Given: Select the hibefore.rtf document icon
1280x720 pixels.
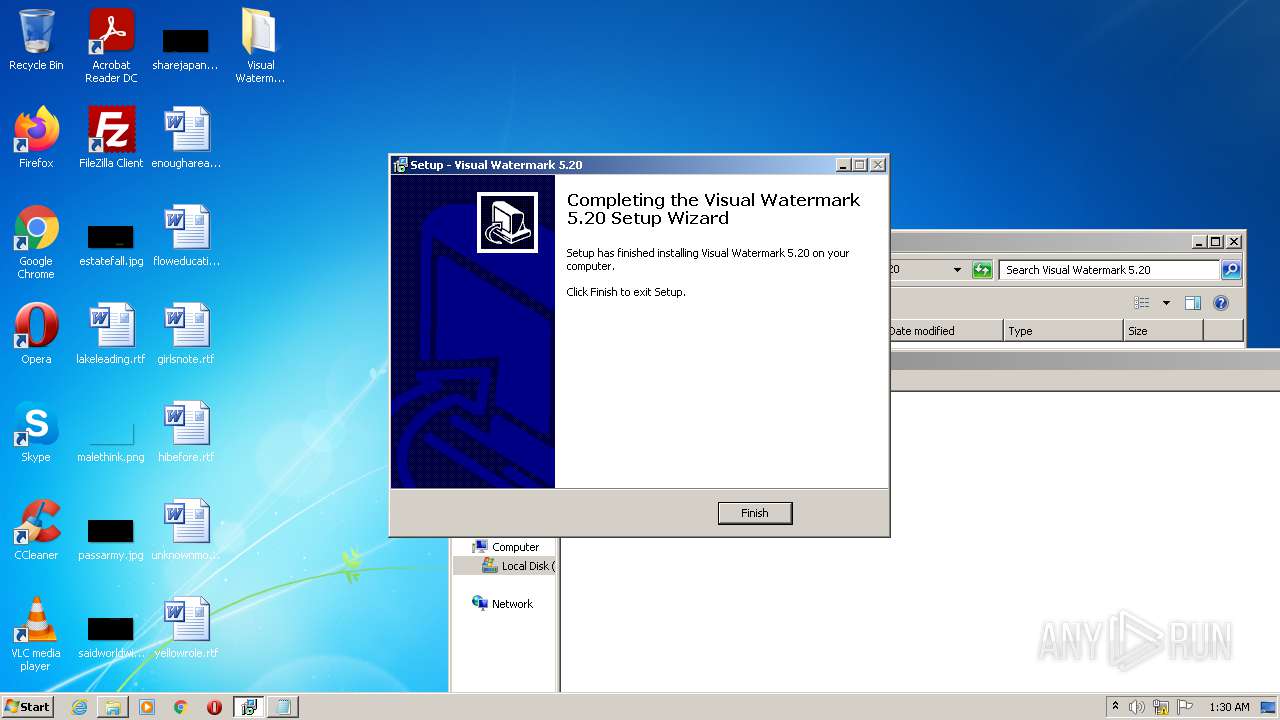Looking at the screenshot, I should point(186,432).
